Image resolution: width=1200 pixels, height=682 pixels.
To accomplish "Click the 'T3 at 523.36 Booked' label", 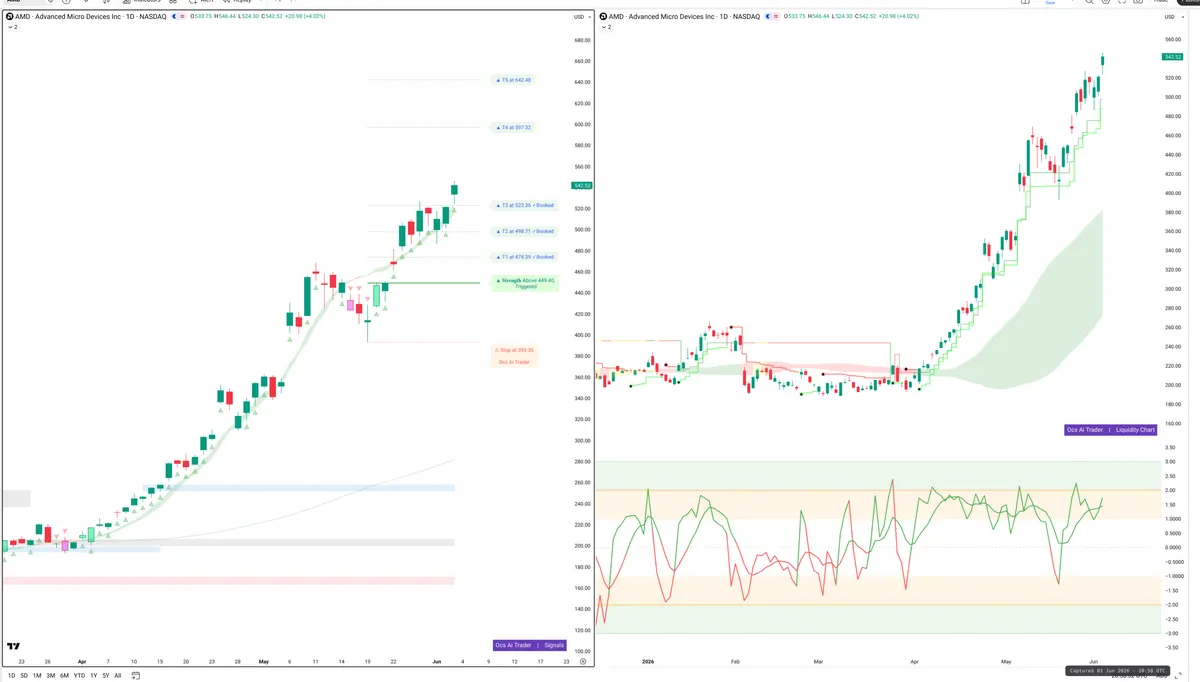I will (x=525, y=205).
